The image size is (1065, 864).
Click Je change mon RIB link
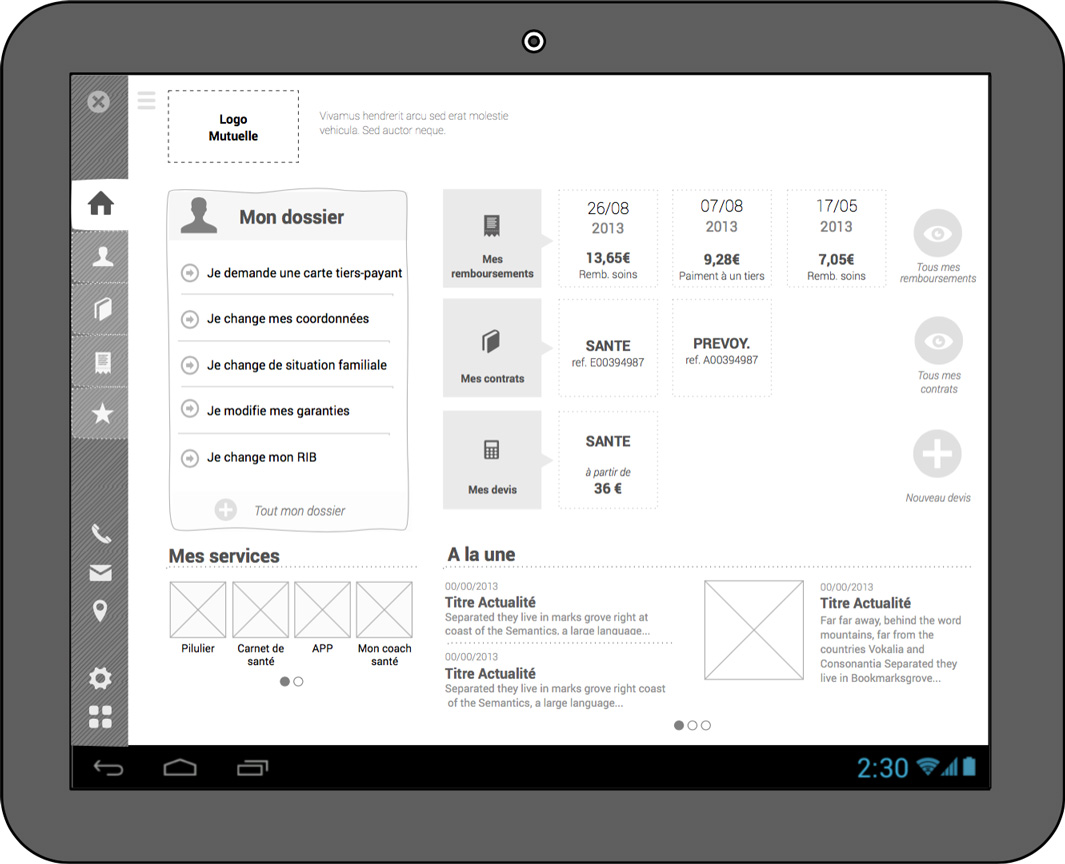(262, 457)
